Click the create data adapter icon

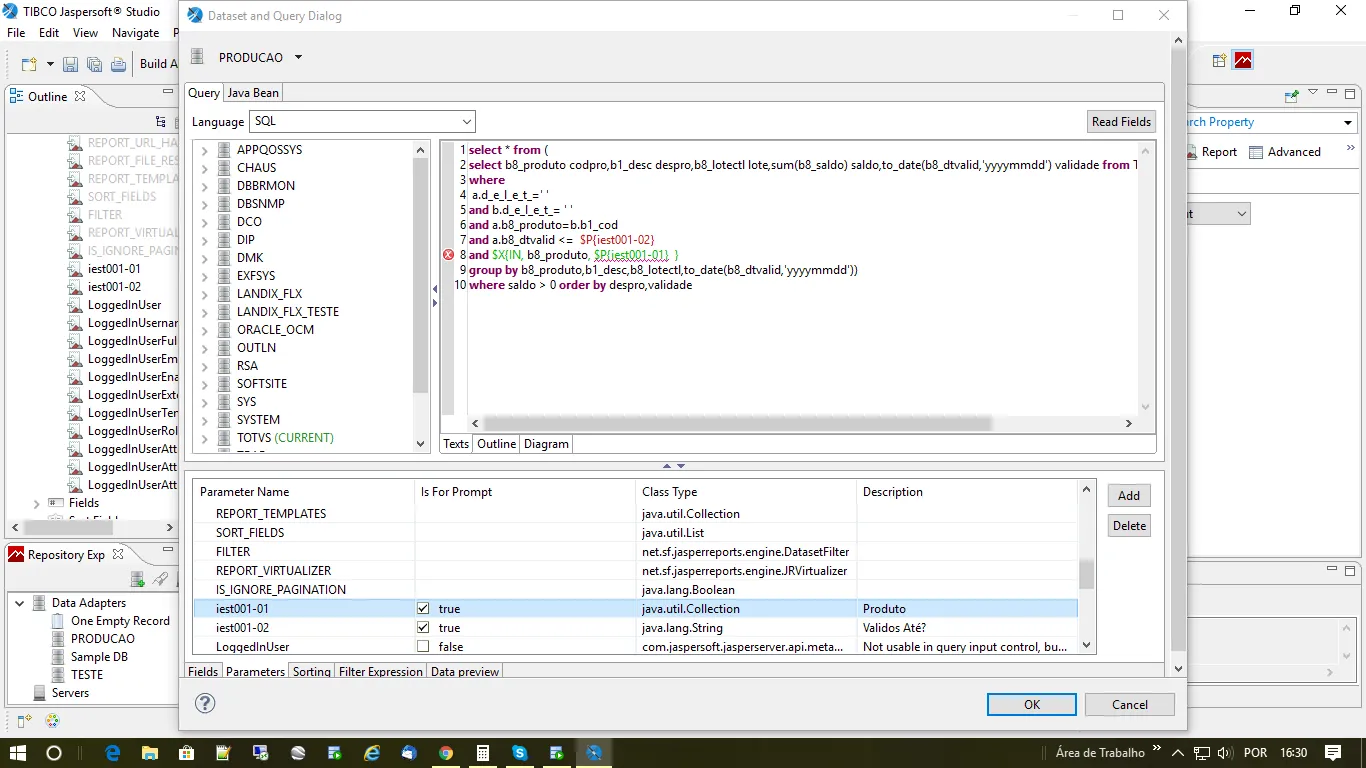click(x=138, y=580)
